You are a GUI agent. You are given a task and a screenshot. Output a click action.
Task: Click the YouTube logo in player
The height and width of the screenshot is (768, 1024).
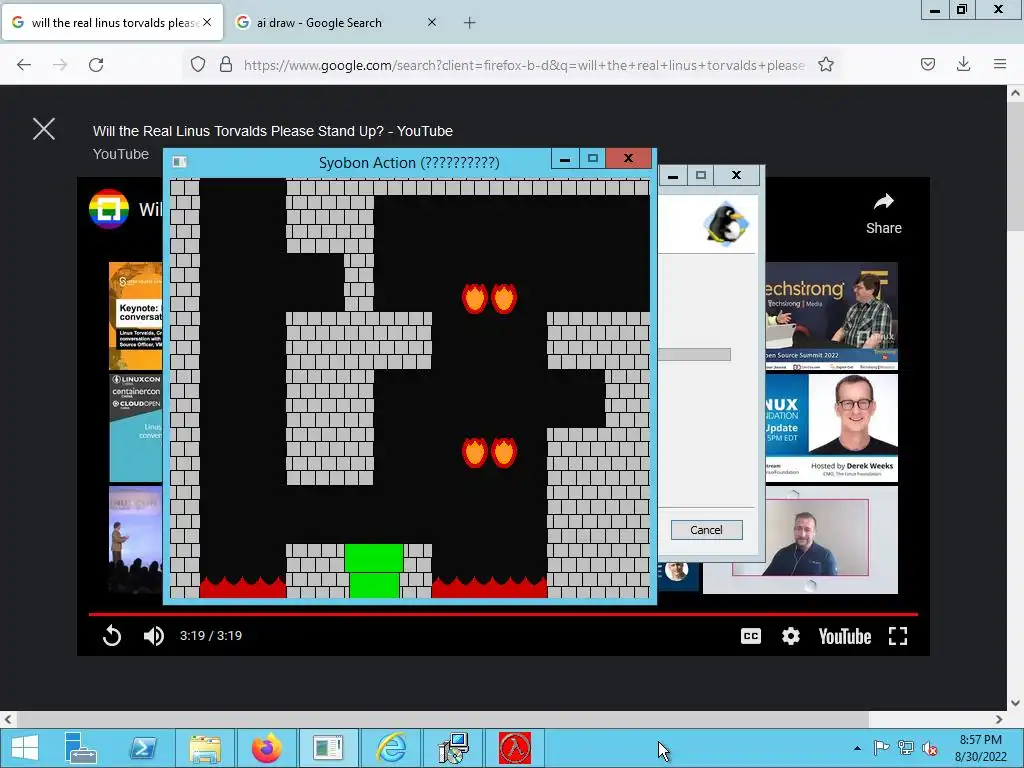(x=844, y=637)
